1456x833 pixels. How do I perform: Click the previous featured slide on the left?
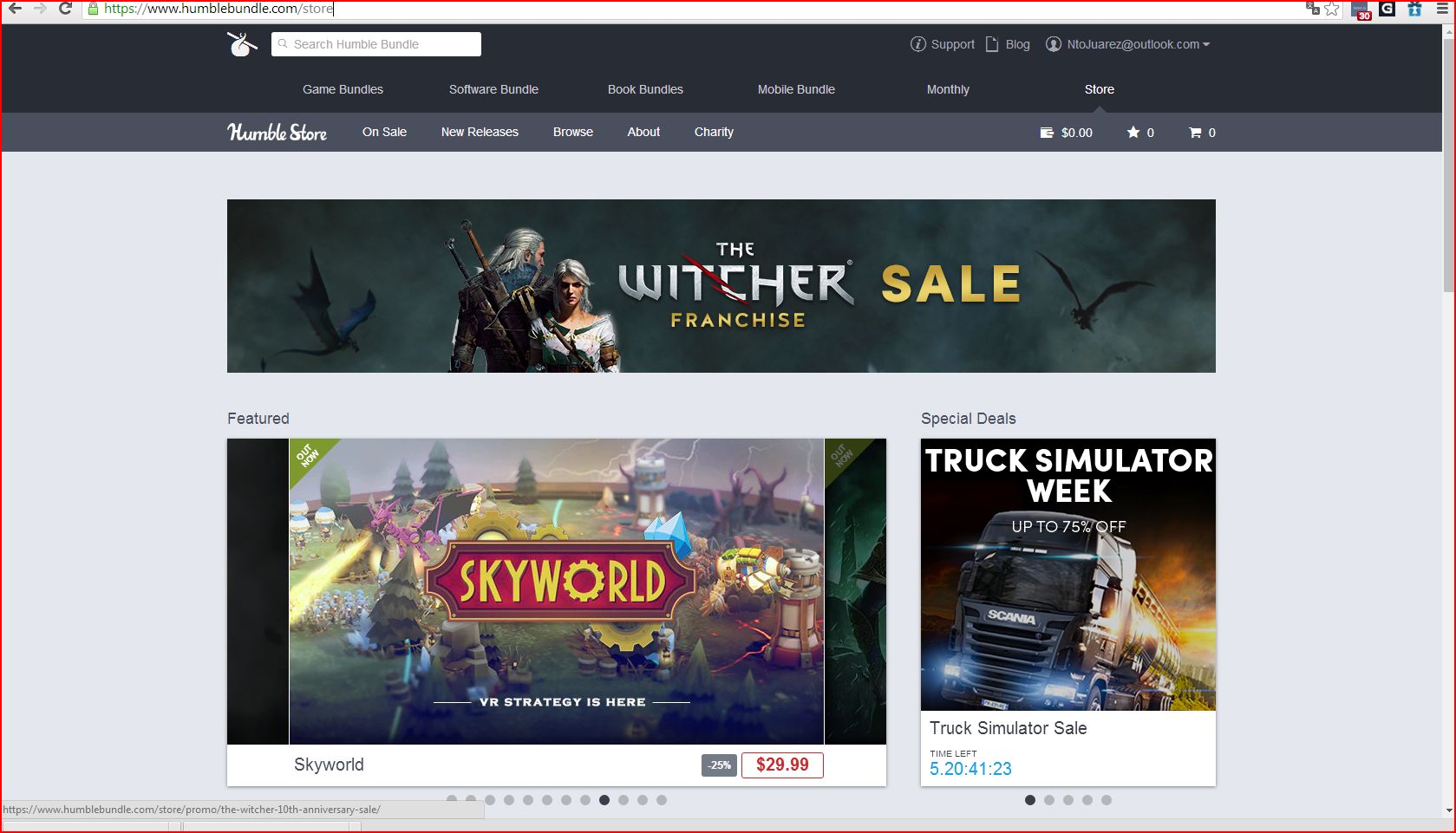[258, 591]
